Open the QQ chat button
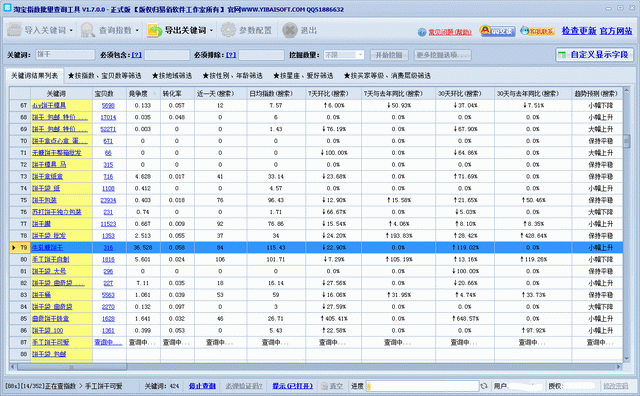The image size is (640, 396). click(x=497, y=31)
